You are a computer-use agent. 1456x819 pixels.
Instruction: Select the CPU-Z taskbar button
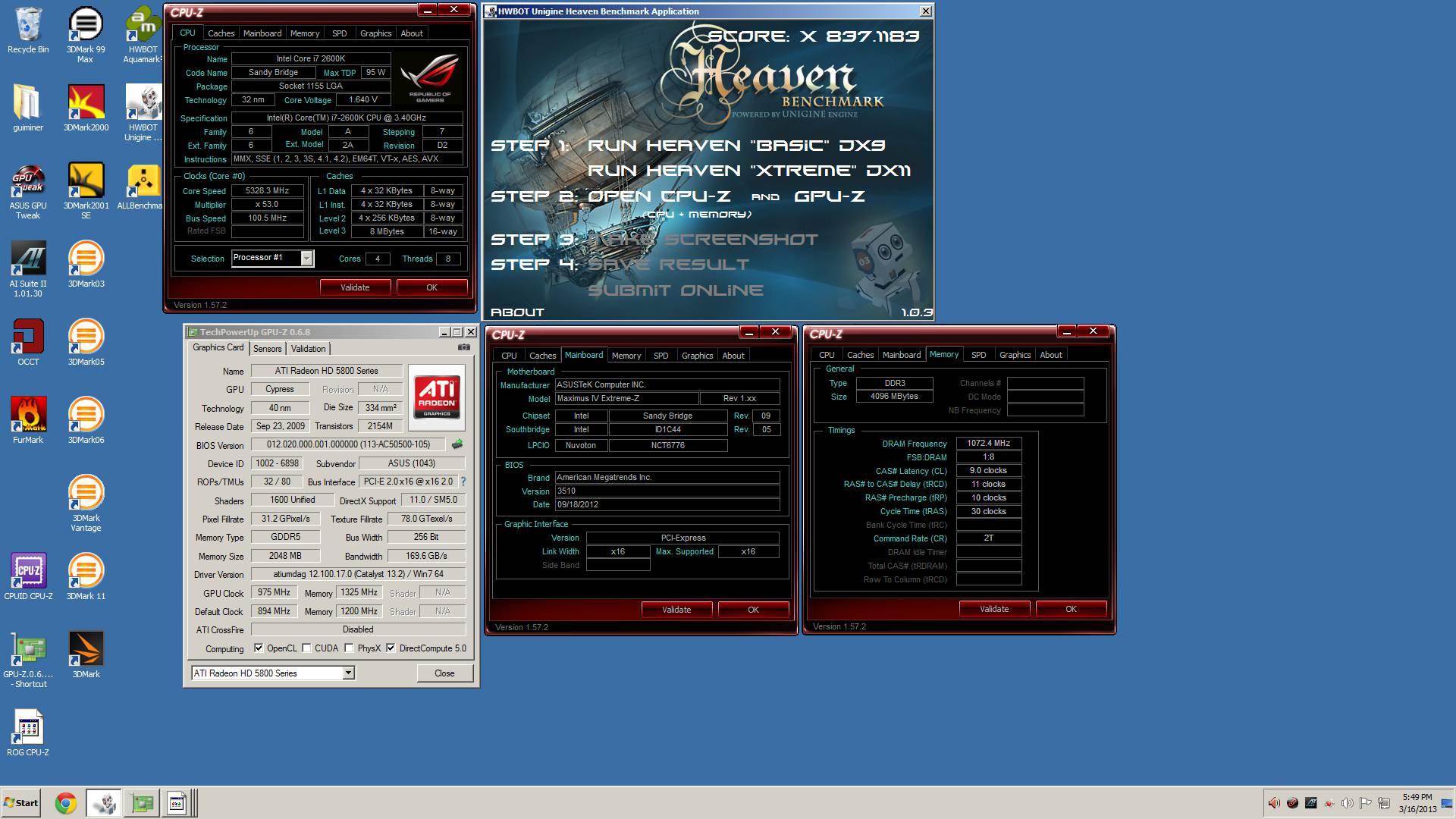click(x=177, y=803)
